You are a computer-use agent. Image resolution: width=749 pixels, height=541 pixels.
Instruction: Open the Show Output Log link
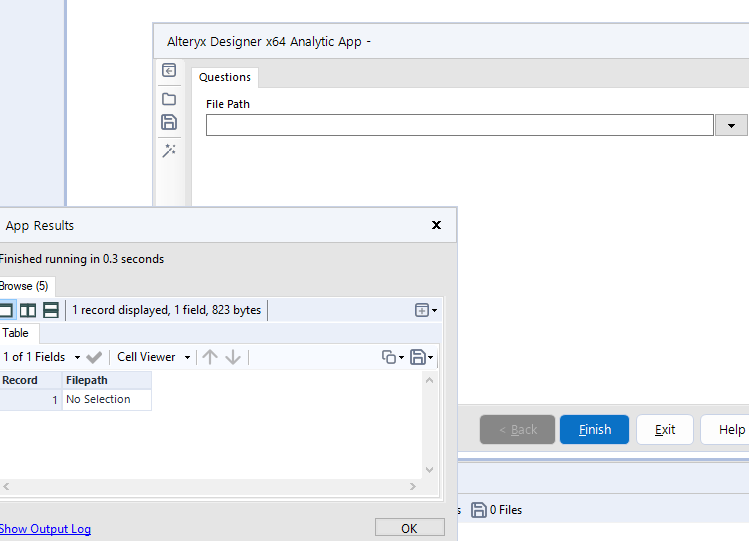click(x=45, y=529)
